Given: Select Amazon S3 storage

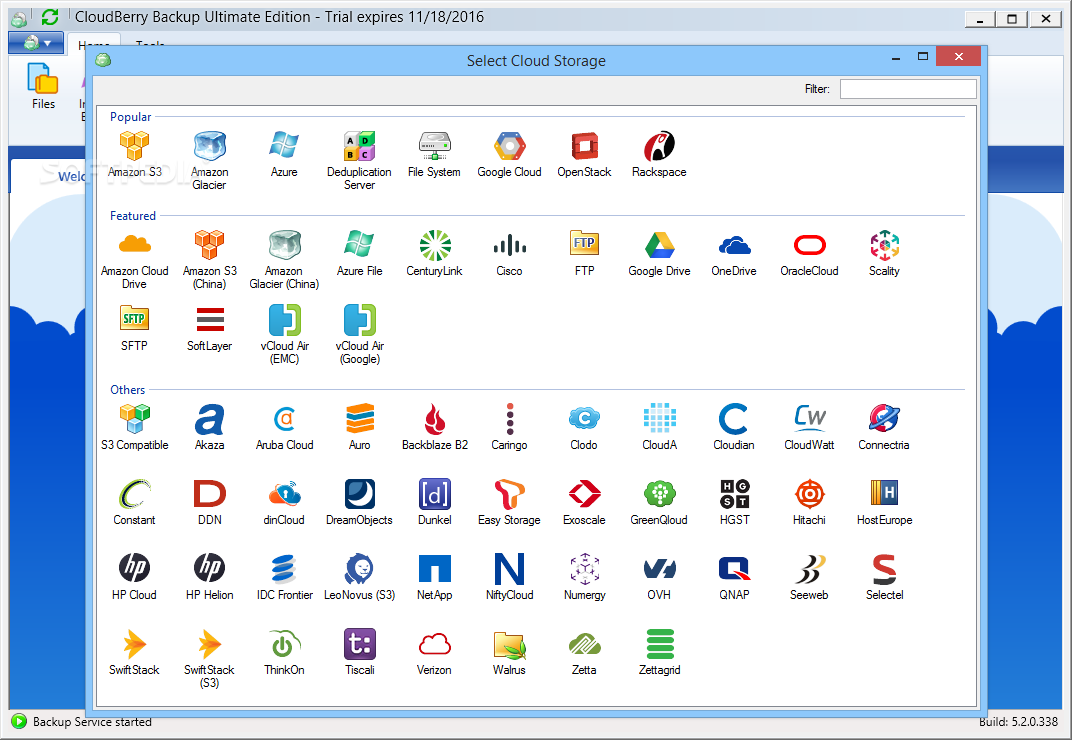Looking at the screenshot, I should pyautogui.click(x=135, y=155).
